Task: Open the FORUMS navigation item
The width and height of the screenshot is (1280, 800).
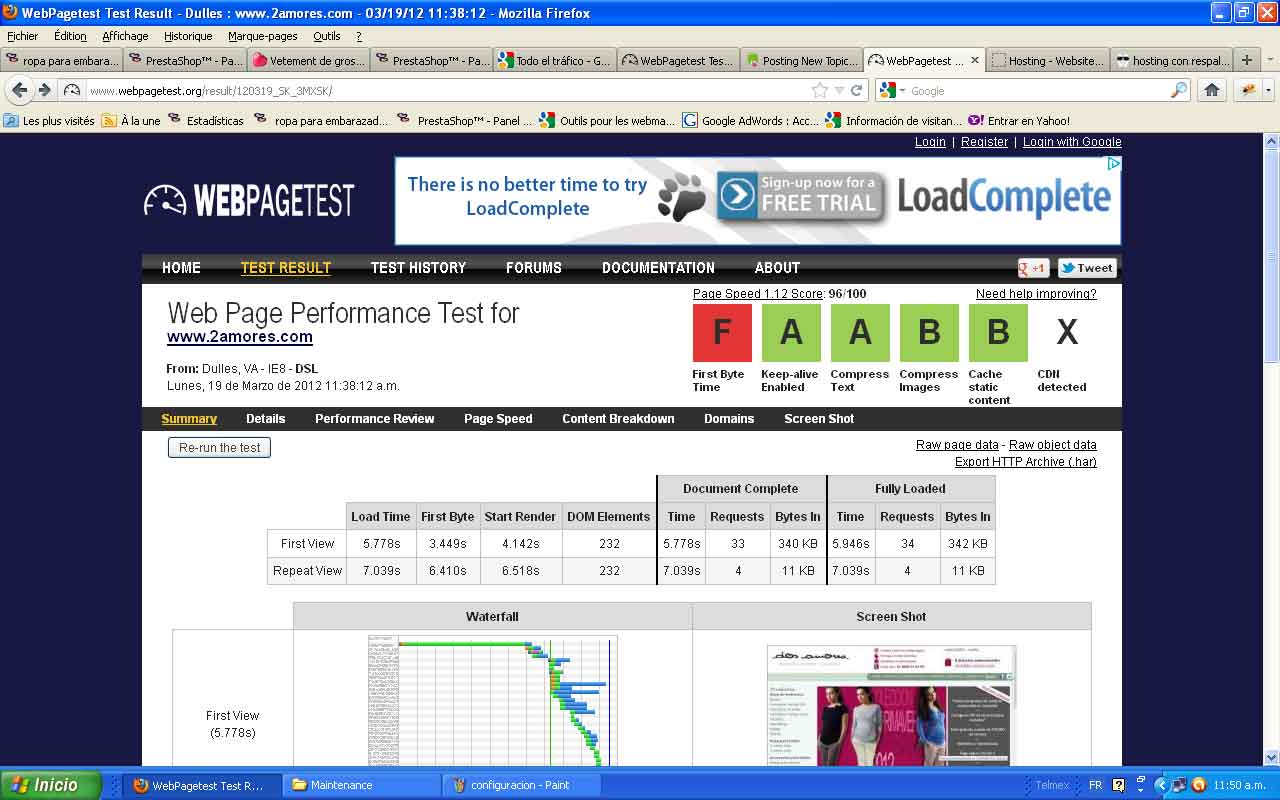Action: click(534, 268)
